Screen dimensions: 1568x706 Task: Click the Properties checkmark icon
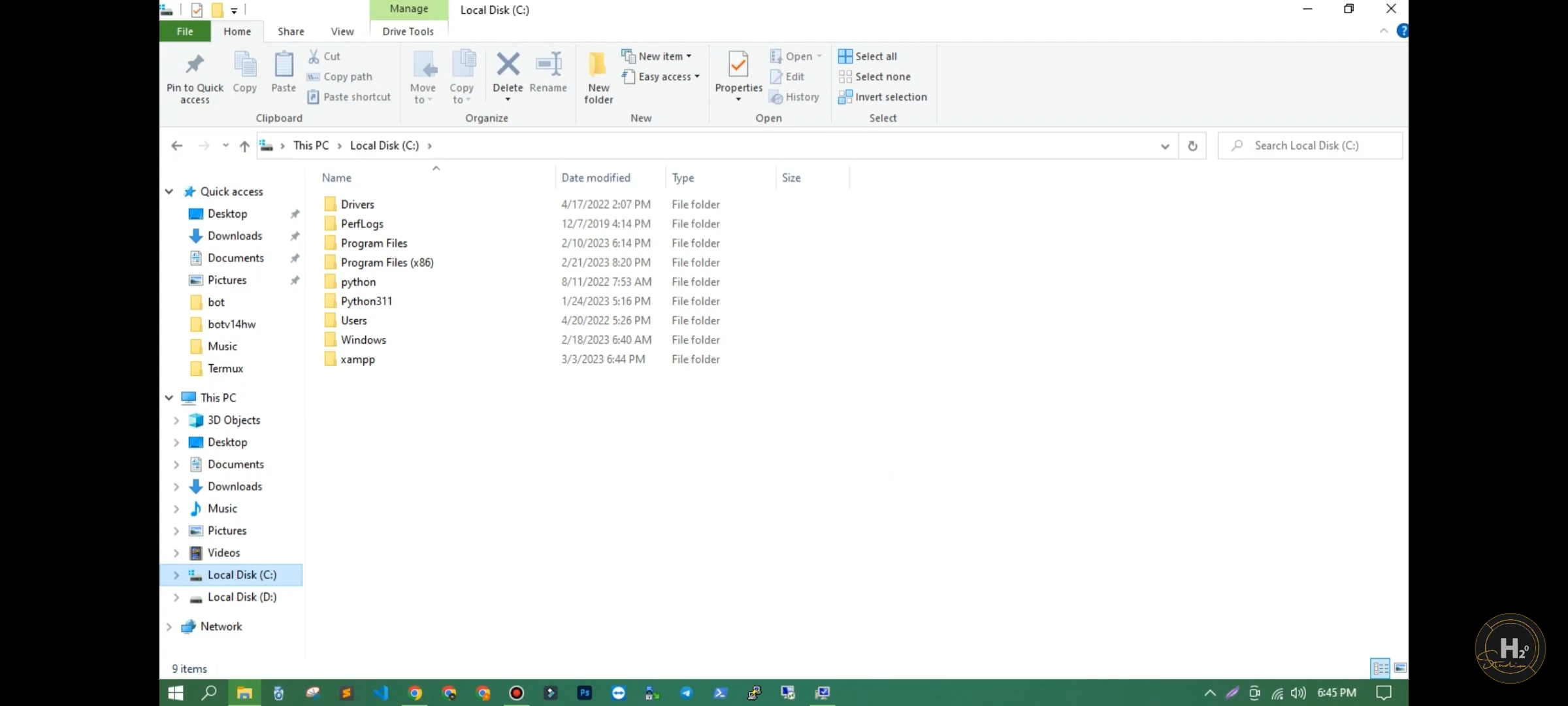point(738,65)
